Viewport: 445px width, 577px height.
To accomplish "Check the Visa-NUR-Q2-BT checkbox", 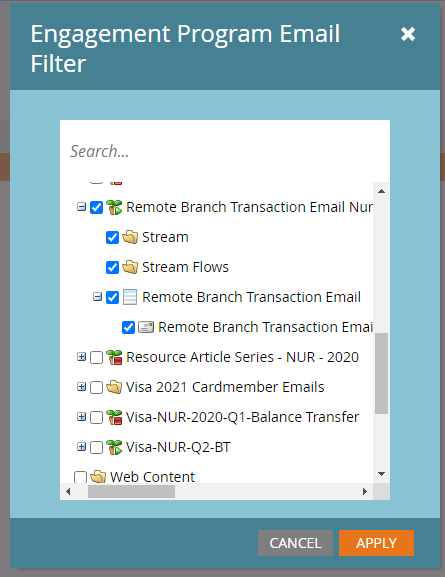I will [96, 447].
